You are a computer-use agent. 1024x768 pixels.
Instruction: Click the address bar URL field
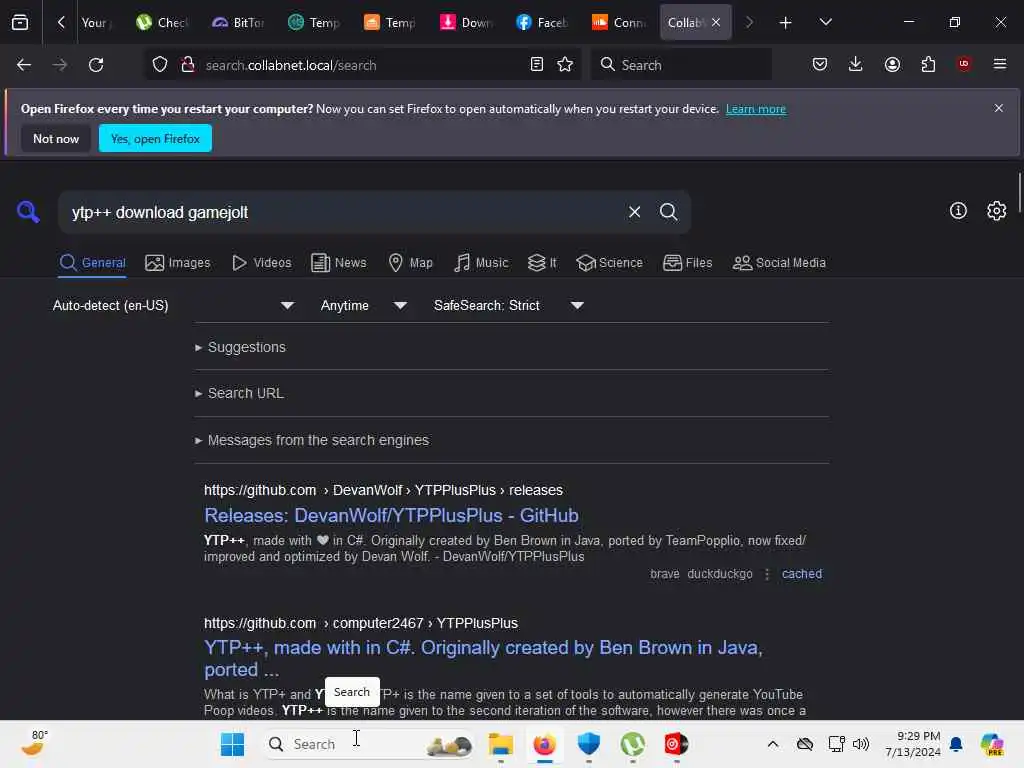coord(363,65)
